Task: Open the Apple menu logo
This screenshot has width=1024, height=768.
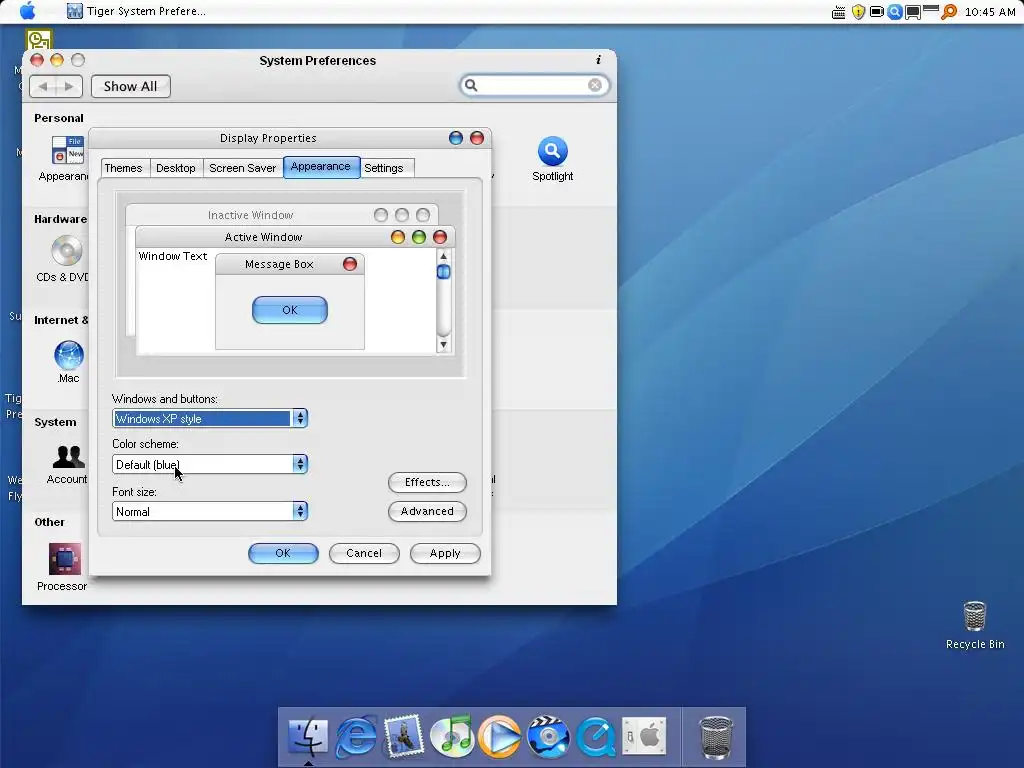Action: 27,11
